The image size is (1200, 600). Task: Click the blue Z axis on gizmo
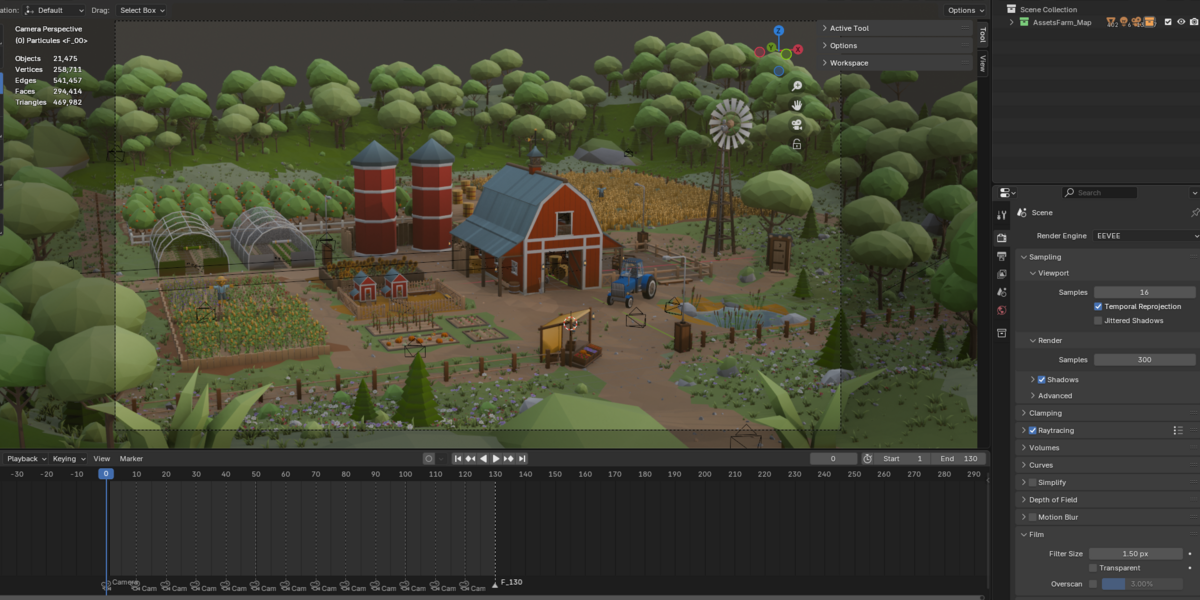778,31
